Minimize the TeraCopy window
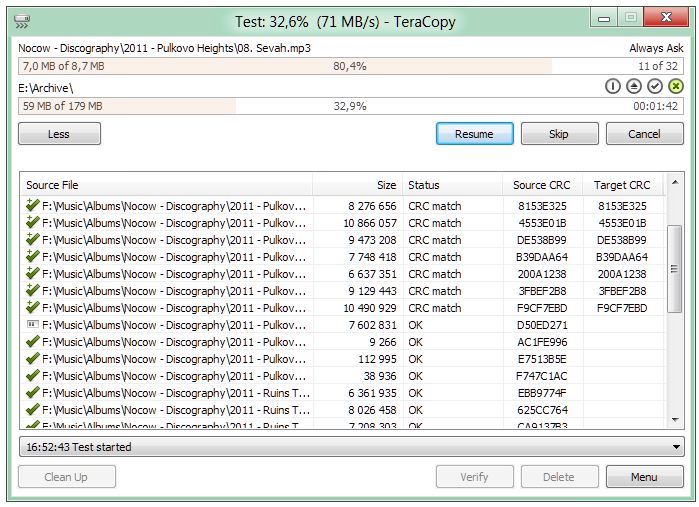Image resolution: width=699 pixels, height=507 pixels. coord(604,18)
